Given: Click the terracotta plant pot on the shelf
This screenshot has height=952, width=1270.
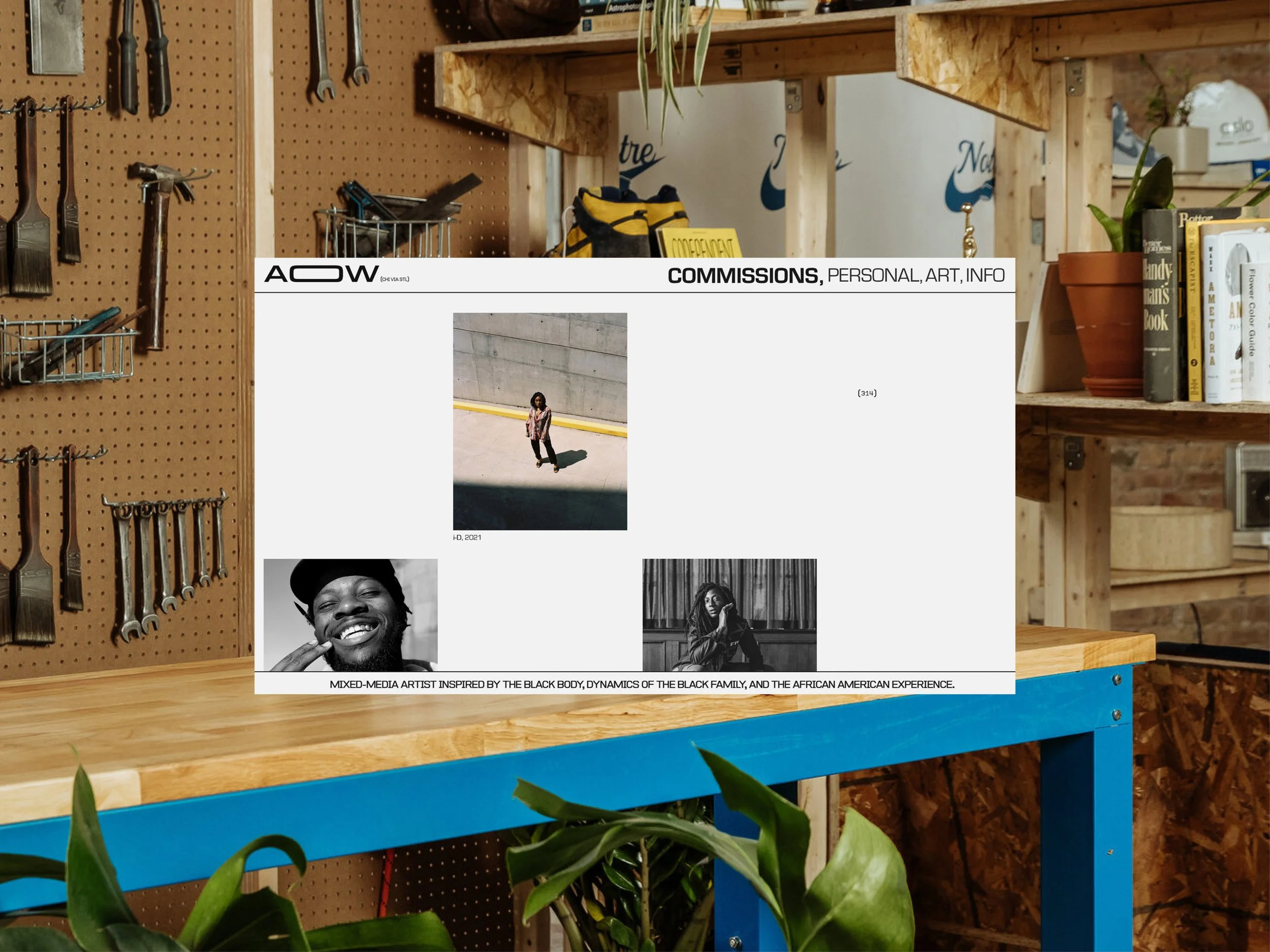Looking at the screenshot, I should [1105, 321].
